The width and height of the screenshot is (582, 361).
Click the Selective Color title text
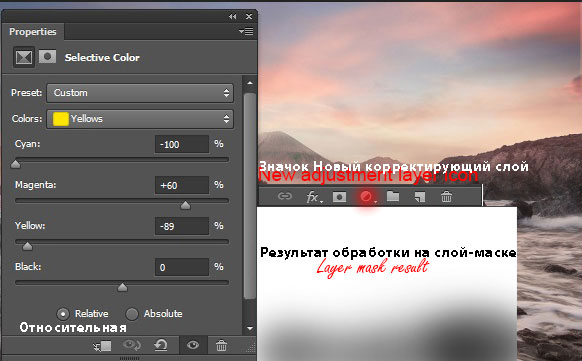102,58
